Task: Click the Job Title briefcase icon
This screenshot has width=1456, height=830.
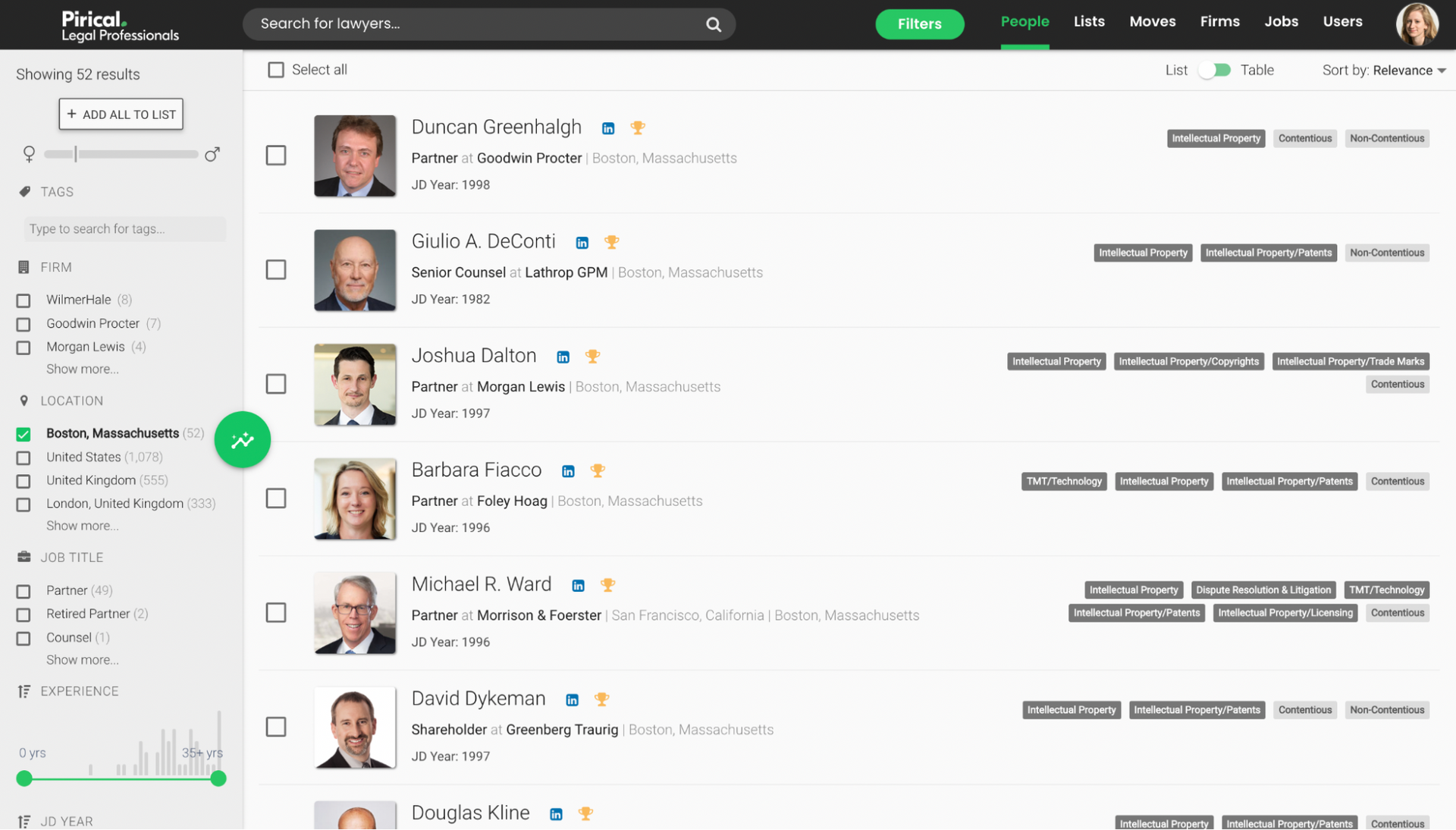Action: pyautogui.click(x=24, y=558)
